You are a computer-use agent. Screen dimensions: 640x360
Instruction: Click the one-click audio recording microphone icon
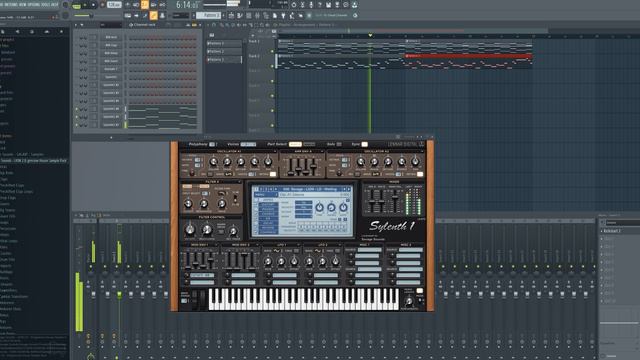tap(311, 5)
